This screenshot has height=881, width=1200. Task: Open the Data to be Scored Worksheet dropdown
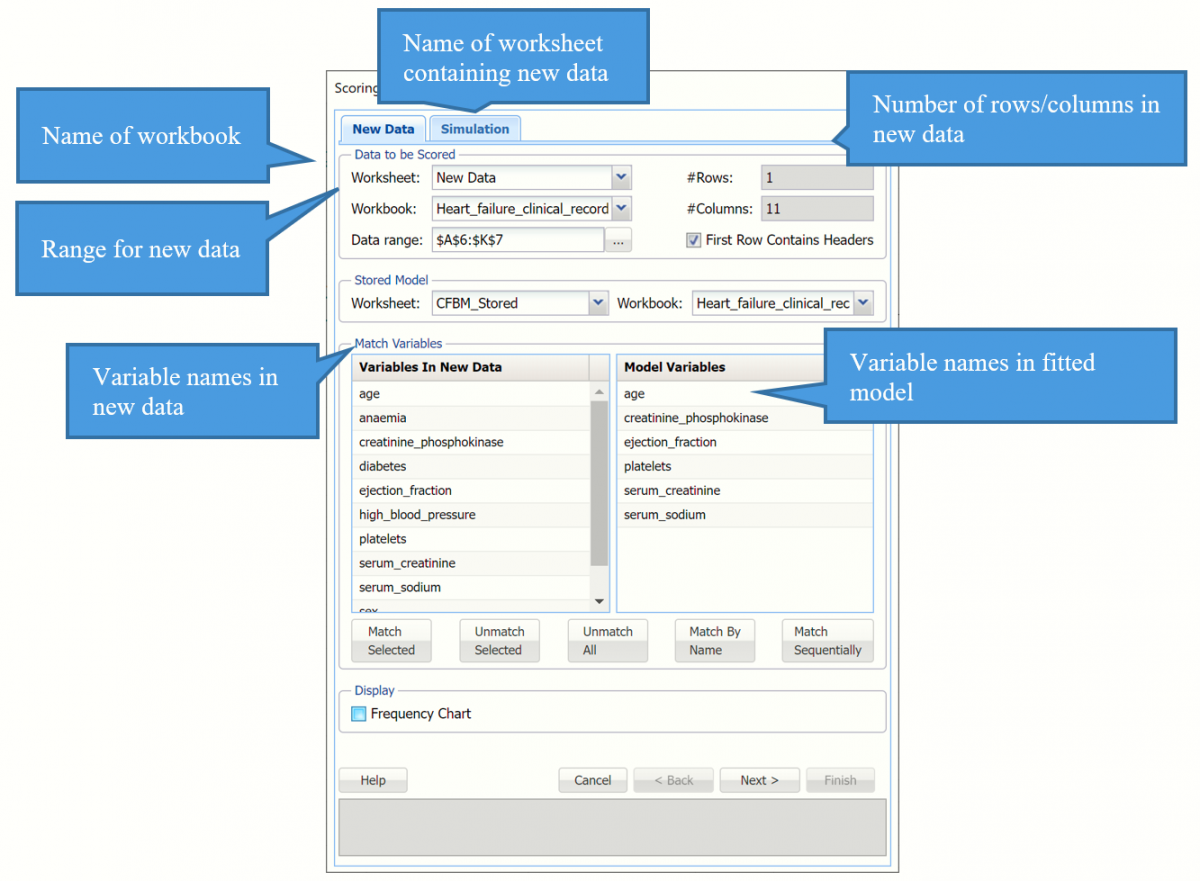pos(621,178)
